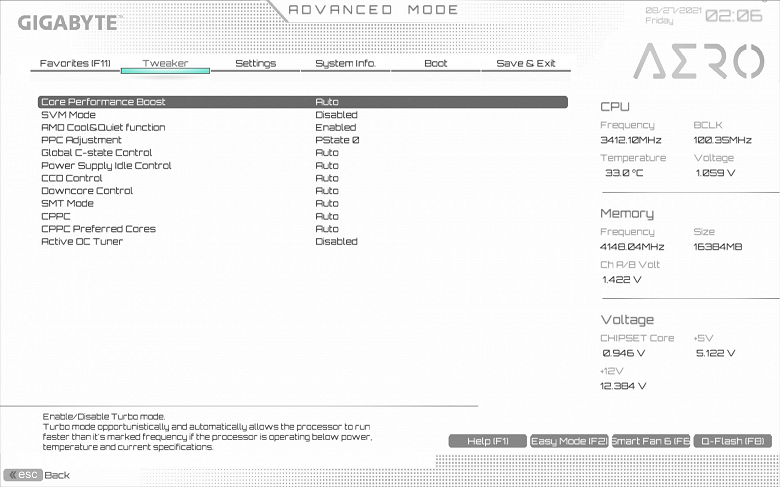Click the memory frequency 4148.04MHz value
The image size is (780, 487).
632,247
